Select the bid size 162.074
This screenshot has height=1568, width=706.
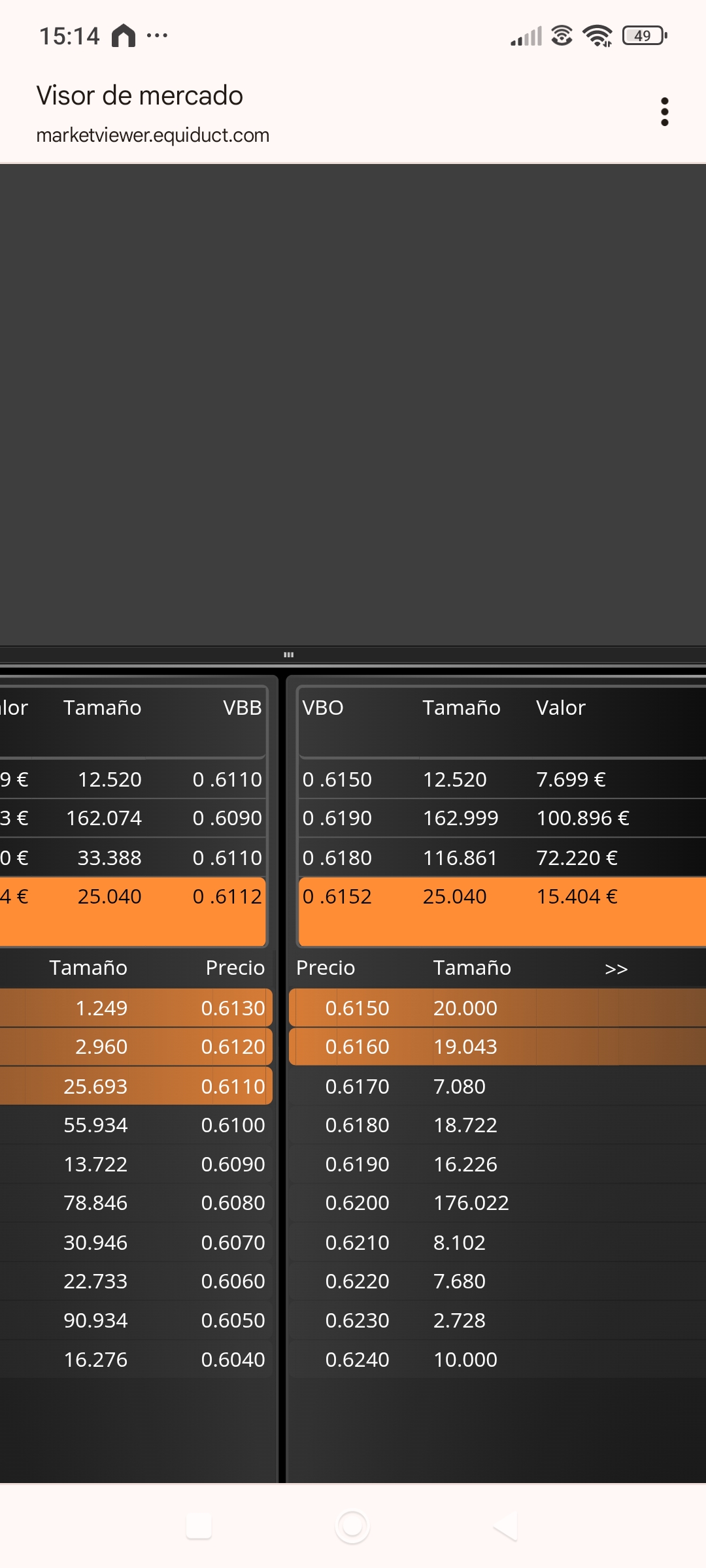pyautogui.click(x=104, y=818)
